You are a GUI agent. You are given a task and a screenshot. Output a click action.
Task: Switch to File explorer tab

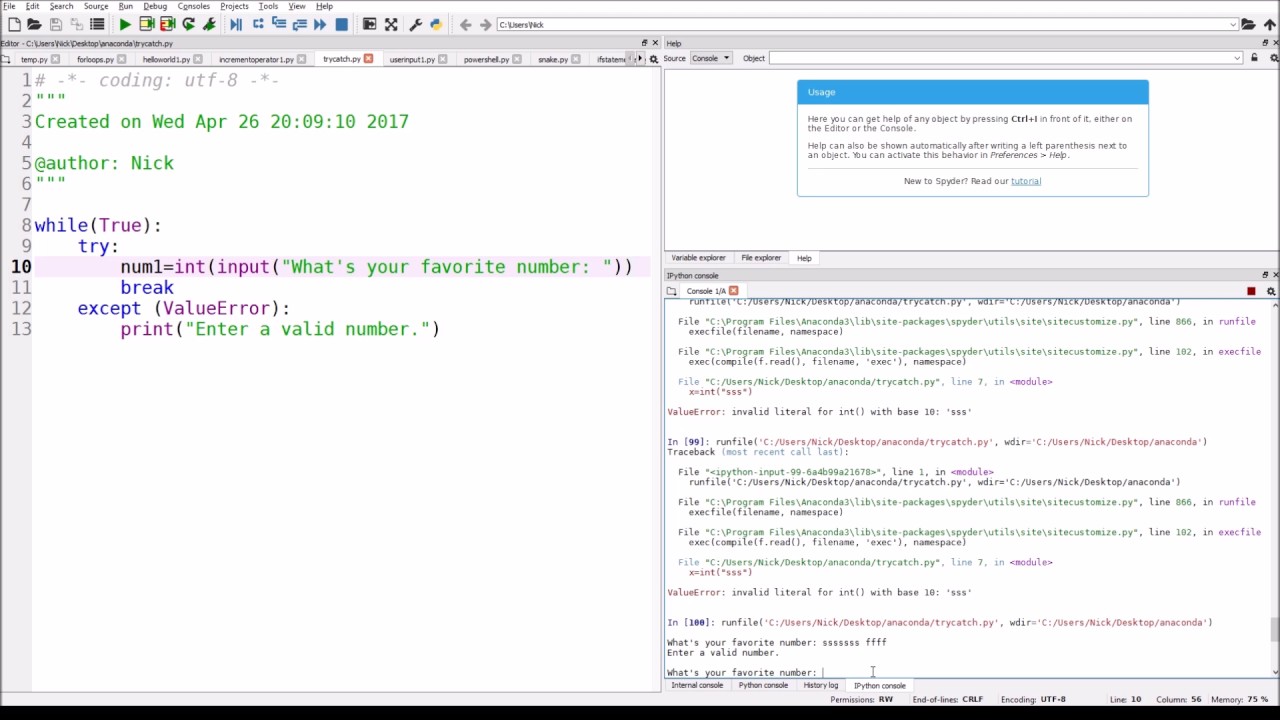[x=761, y=258]
